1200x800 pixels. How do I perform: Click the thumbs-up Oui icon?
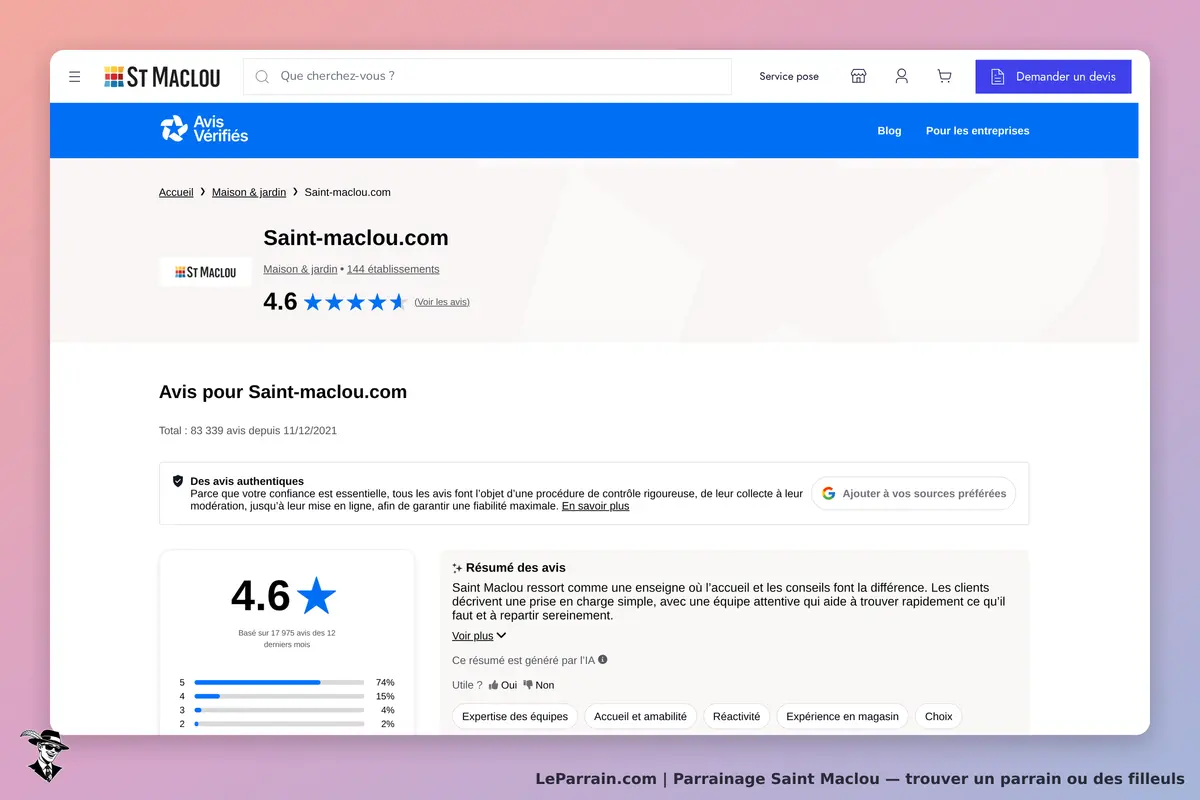click(x=494, y=685)
